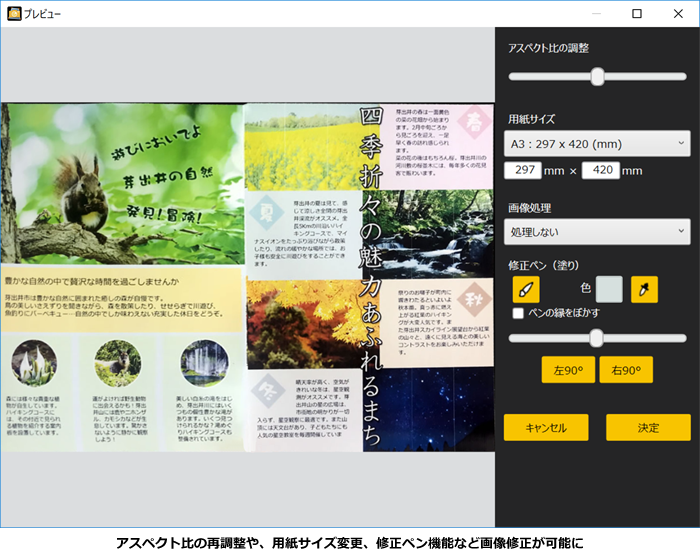Open the 用紙サイズ A3 dropdown
This screenshot has width=700, height=556.
tap(597, 144)
